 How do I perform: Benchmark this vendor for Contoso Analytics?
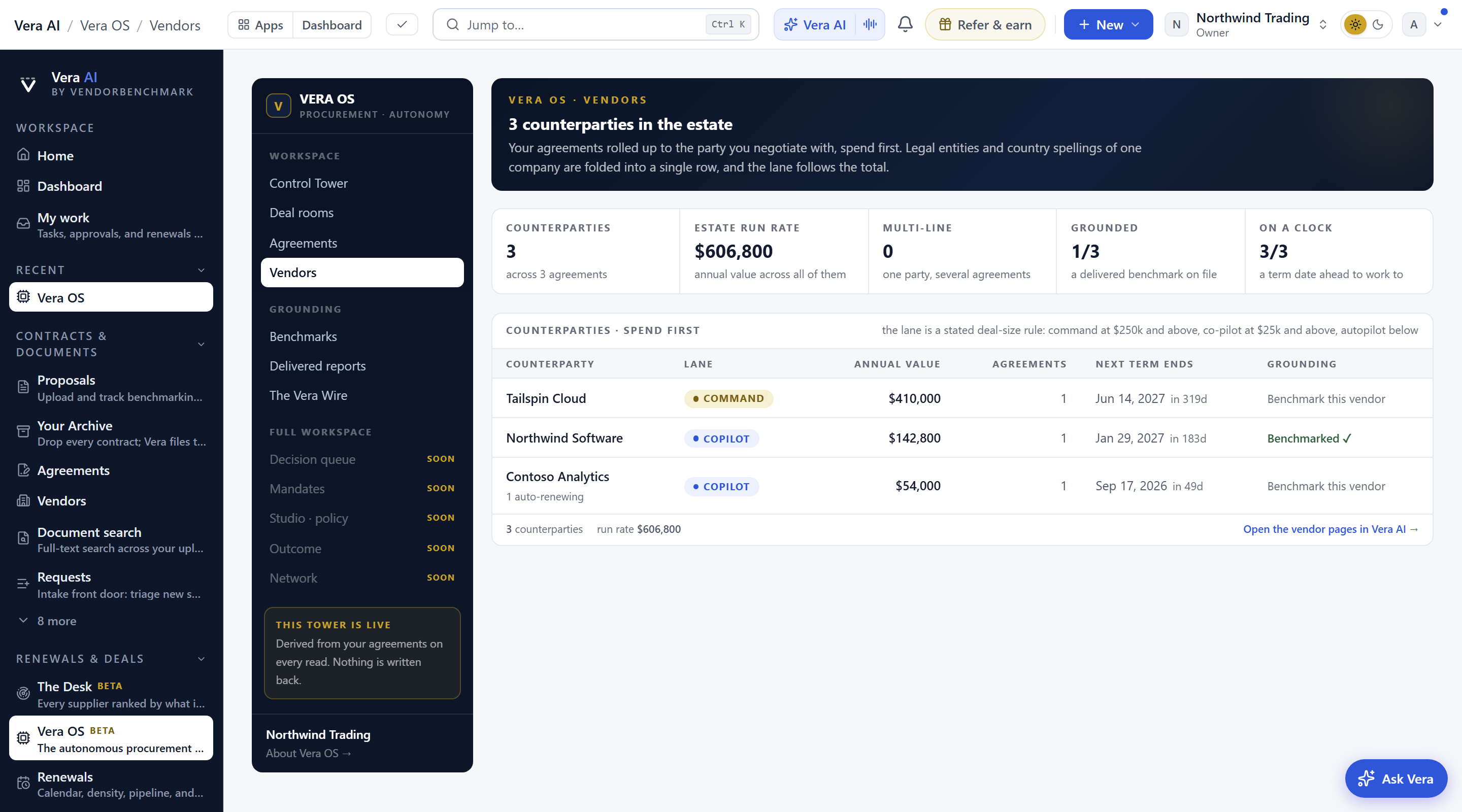pyautogui.click(x=1326, y=486)
